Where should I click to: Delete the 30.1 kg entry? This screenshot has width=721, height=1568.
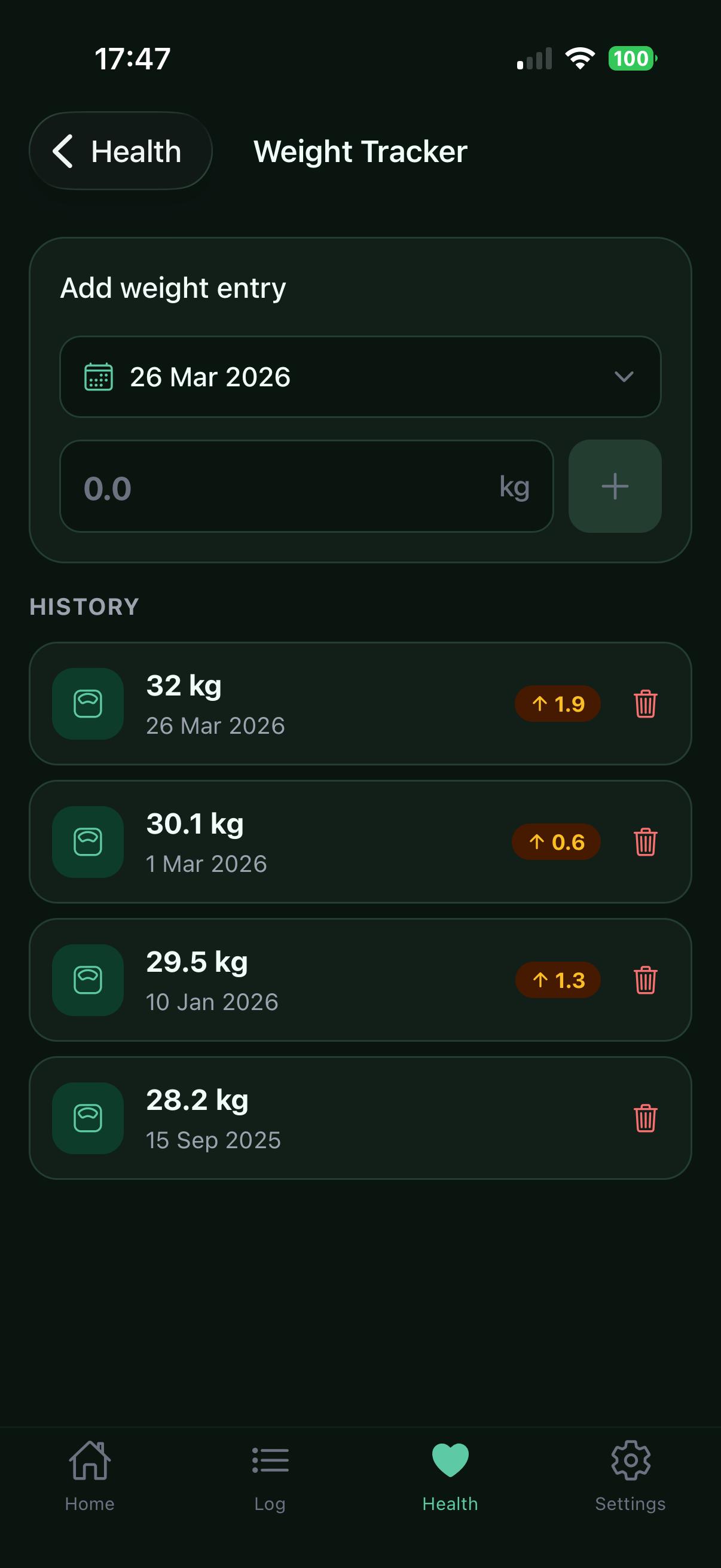pyautogui.click(x=645, y=842)
